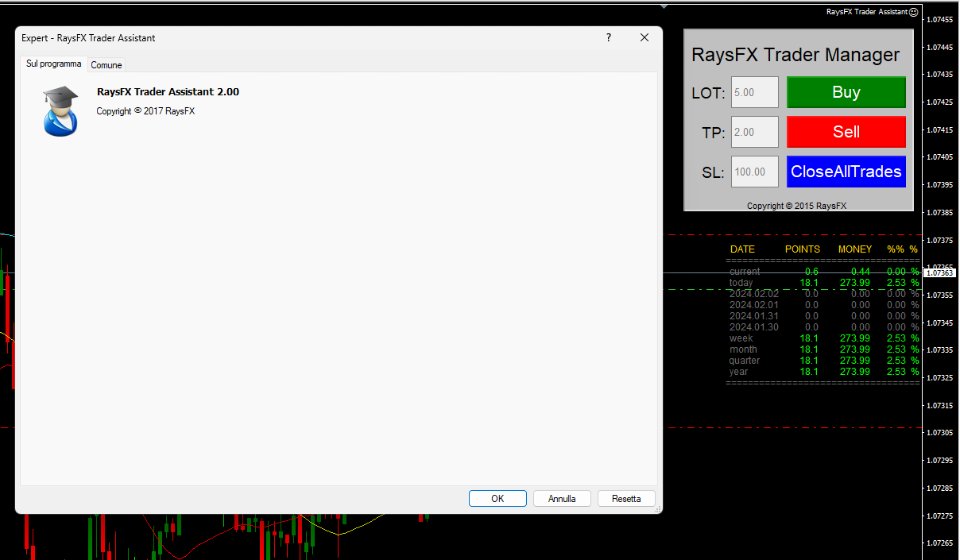Click into the TP value field
960x560 pixels.
(755, 132)
